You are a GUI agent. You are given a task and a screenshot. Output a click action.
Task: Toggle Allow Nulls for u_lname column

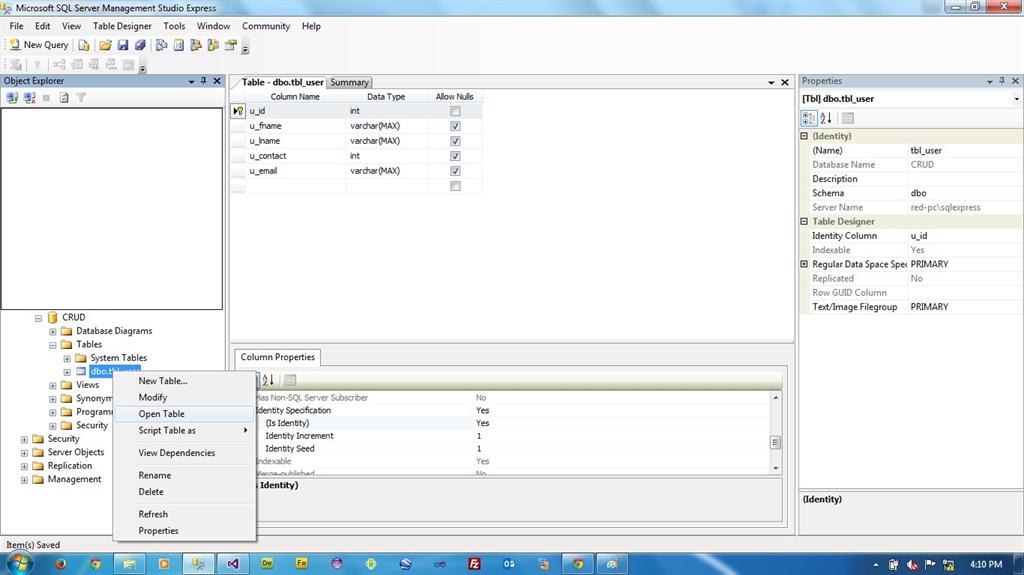pyautogui.click(x=455, y=141)
